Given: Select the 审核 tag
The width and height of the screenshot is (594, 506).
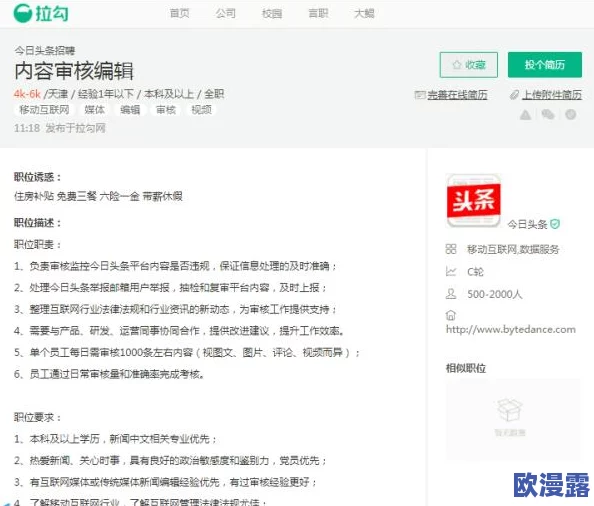Looking at the screenshot, I should [x=166, y=110].
